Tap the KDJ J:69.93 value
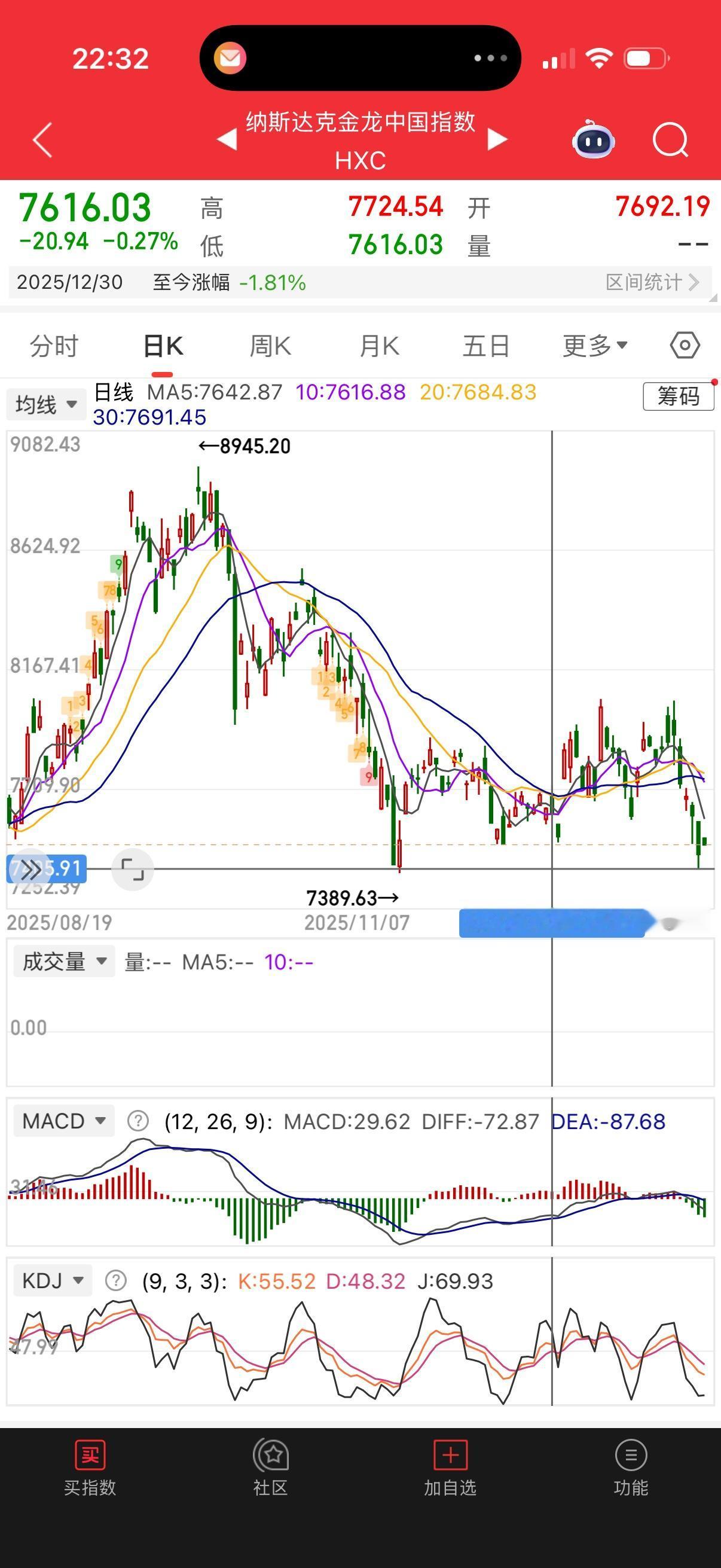The height and width of the screenshot is (1568, 721). coord(455,1282)
